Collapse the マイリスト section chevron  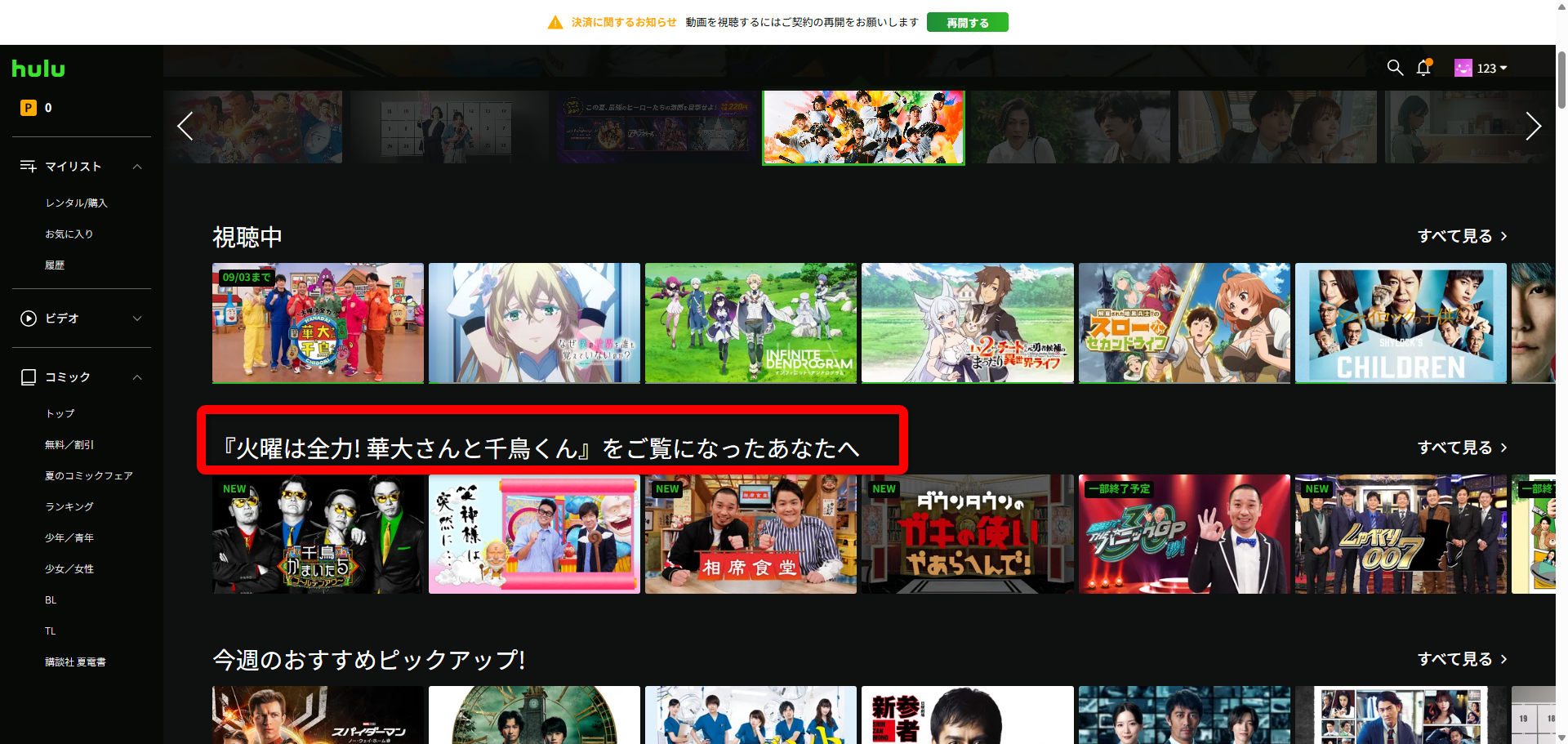pyautogui.click(x=137, y=167)
